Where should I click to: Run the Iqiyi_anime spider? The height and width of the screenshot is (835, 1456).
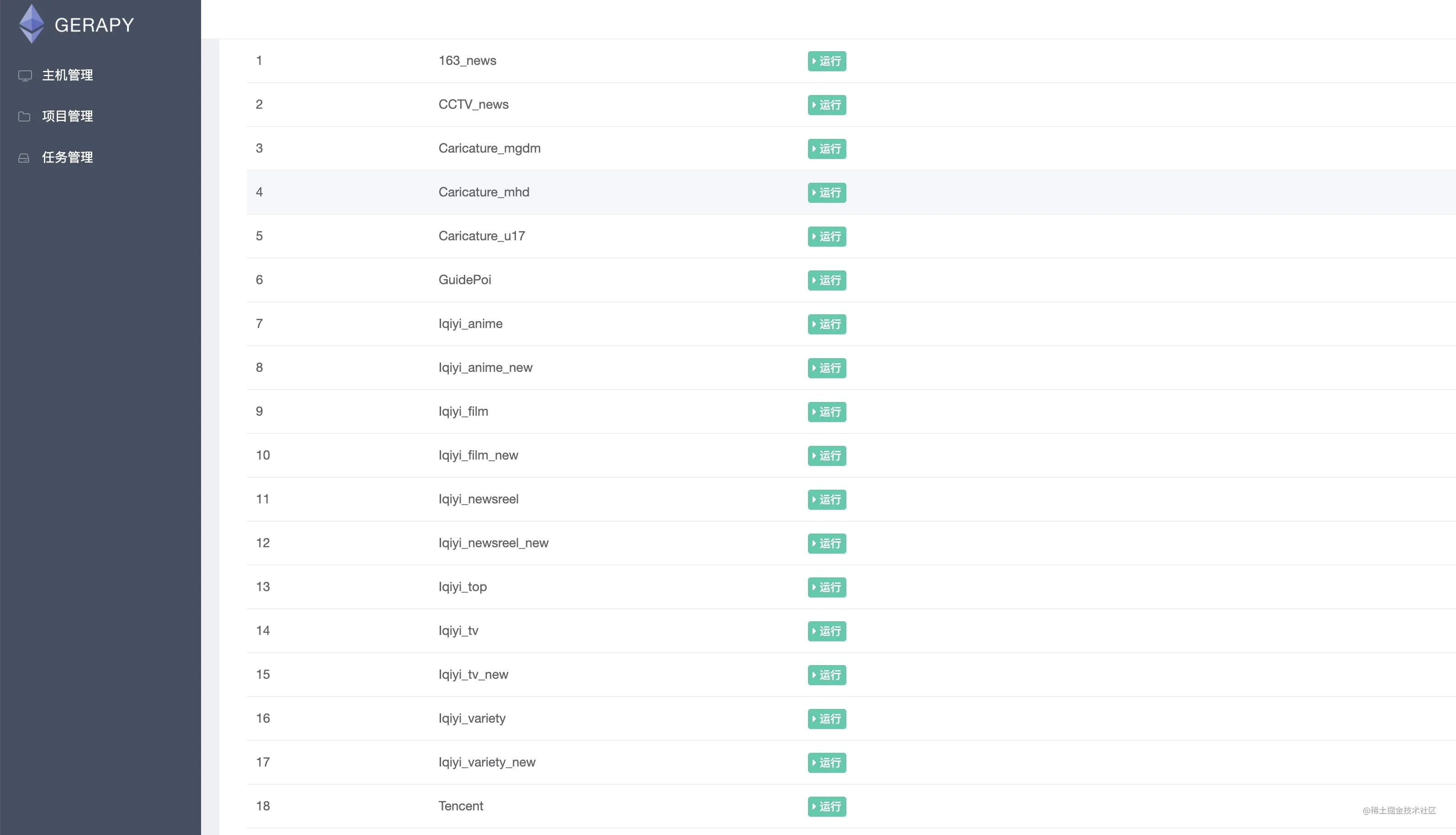coord(827,324)
